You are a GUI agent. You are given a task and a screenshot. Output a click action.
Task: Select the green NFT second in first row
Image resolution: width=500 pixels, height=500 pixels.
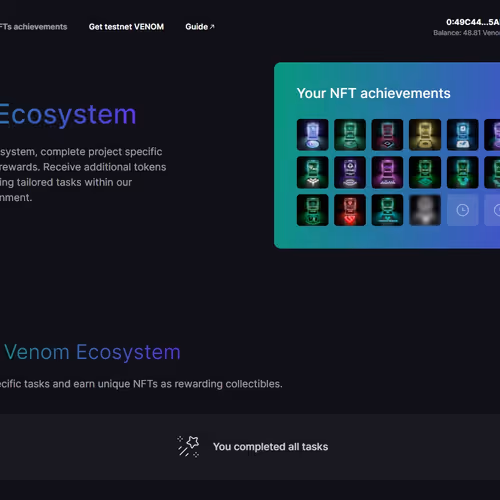tap(350, 135)
